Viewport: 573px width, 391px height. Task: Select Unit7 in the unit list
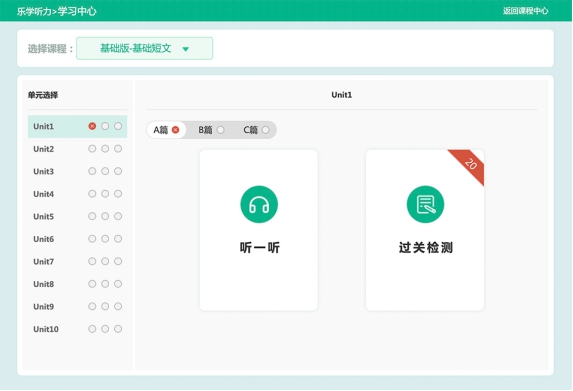click(x=77, y=262)
